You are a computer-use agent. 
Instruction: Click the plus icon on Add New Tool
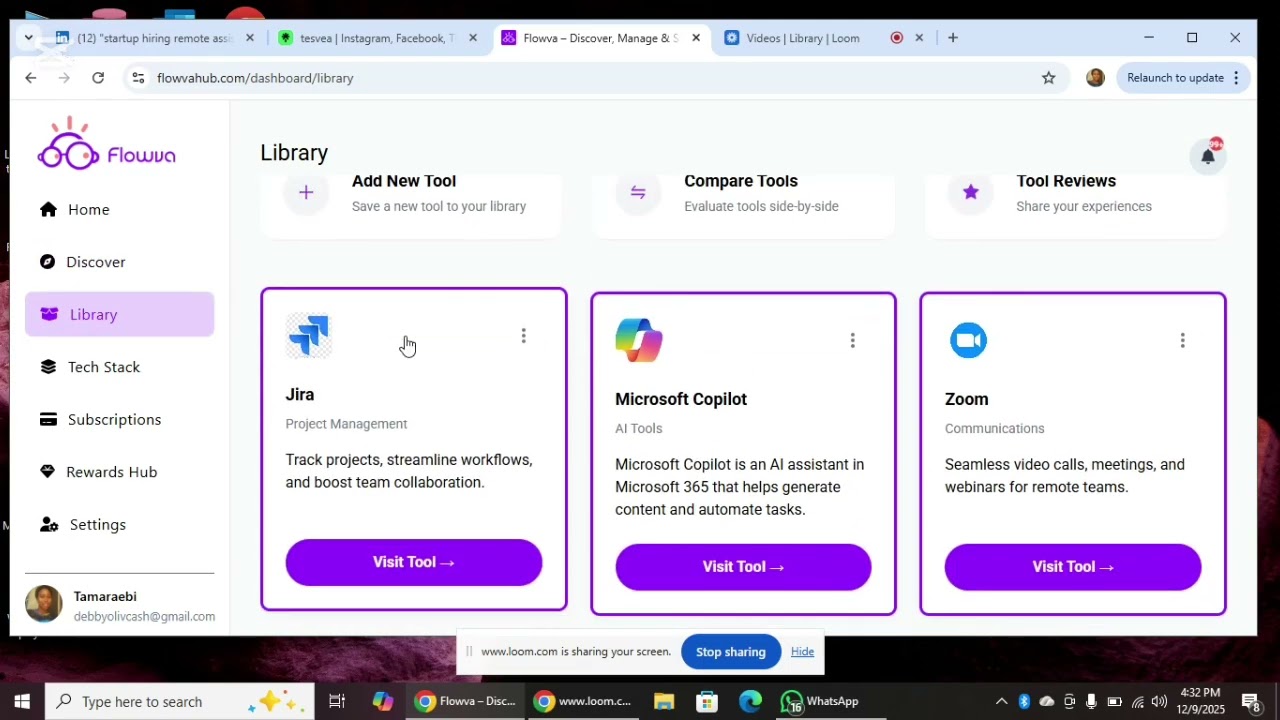306,192
